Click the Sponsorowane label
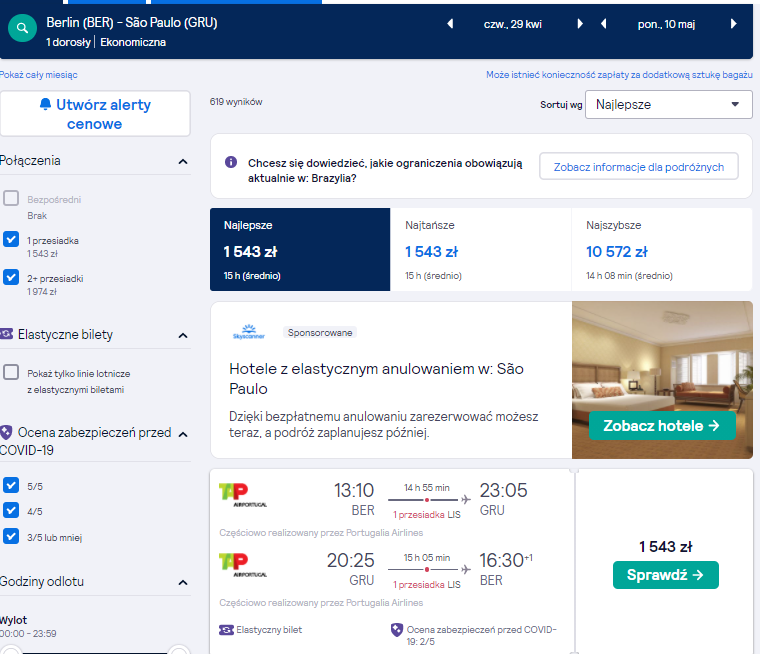Image resolution: width=760 pixels, height=654 pixels. click(x=320, y=333)
